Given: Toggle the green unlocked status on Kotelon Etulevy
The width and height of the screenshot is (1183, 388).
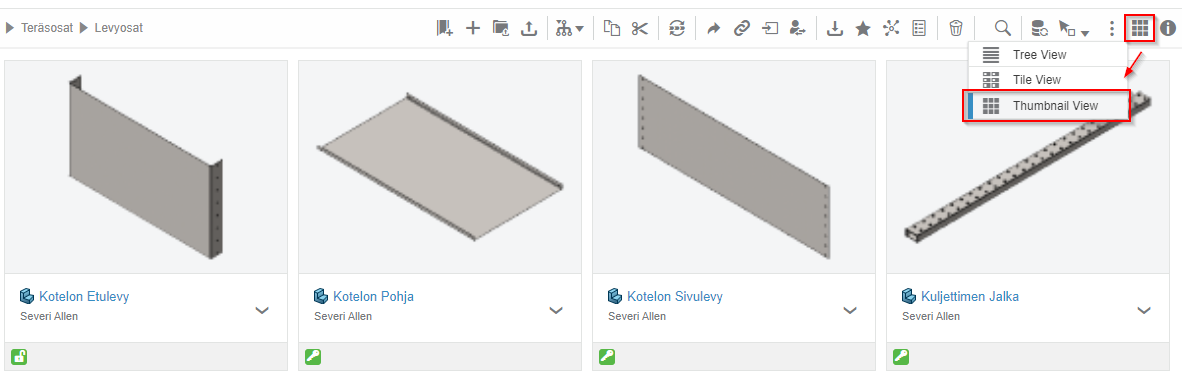Looking at the screenshot, I should (x=19, y=356).
